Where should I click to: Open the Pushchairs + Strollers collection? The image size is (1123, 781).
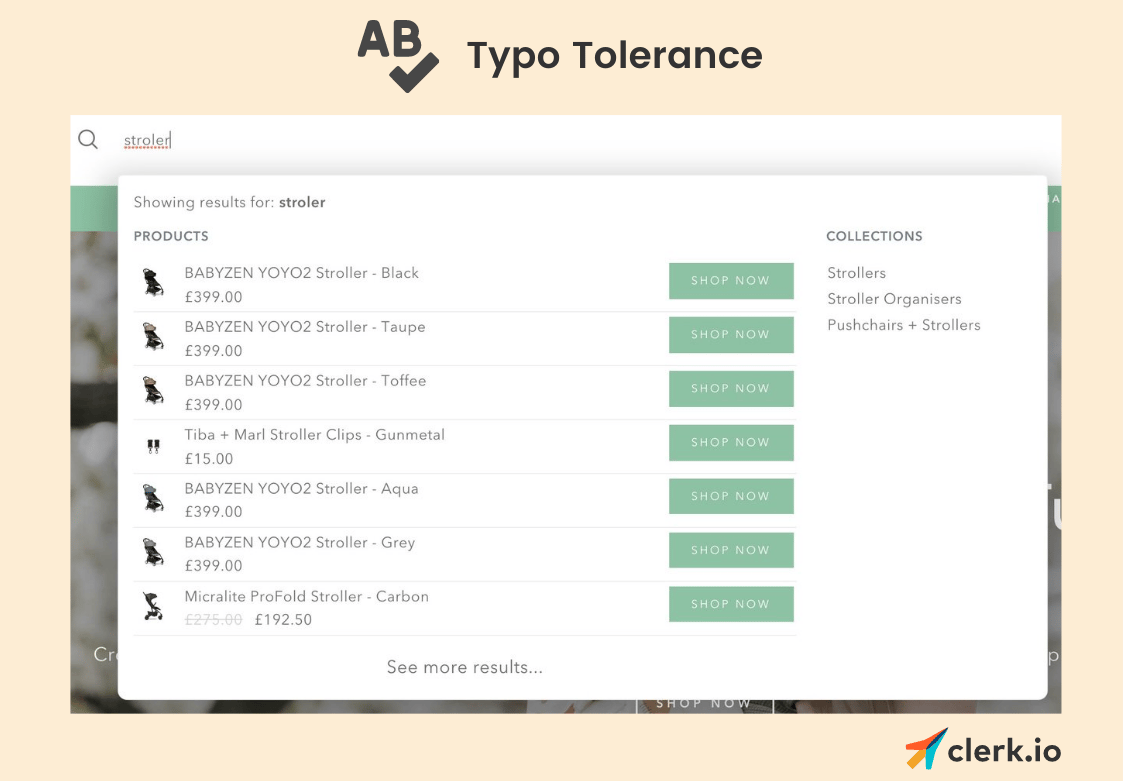coord(904,325)
